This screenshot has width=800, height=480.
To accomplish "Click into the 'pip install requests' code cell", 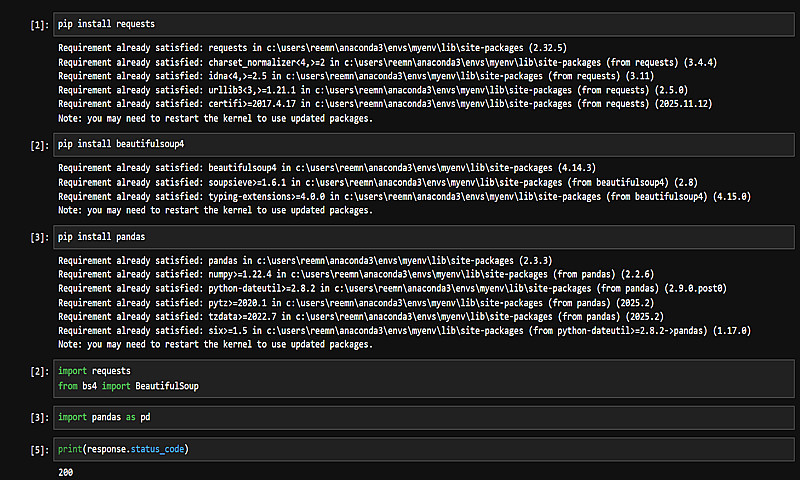I will (x=400, y=22).
